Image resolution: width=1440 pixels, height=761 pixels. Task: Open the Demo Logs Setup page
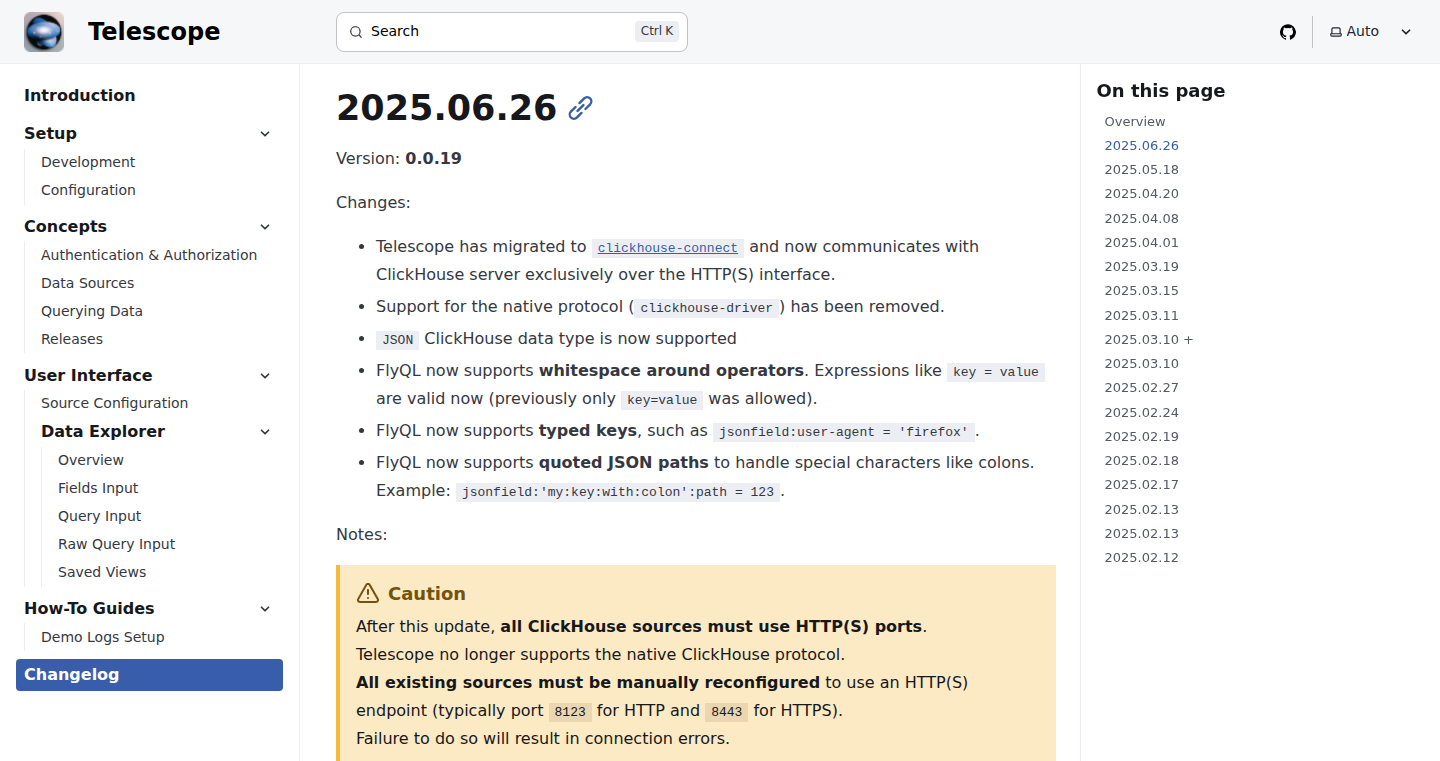pyautogui.click(x=102, y=637)
